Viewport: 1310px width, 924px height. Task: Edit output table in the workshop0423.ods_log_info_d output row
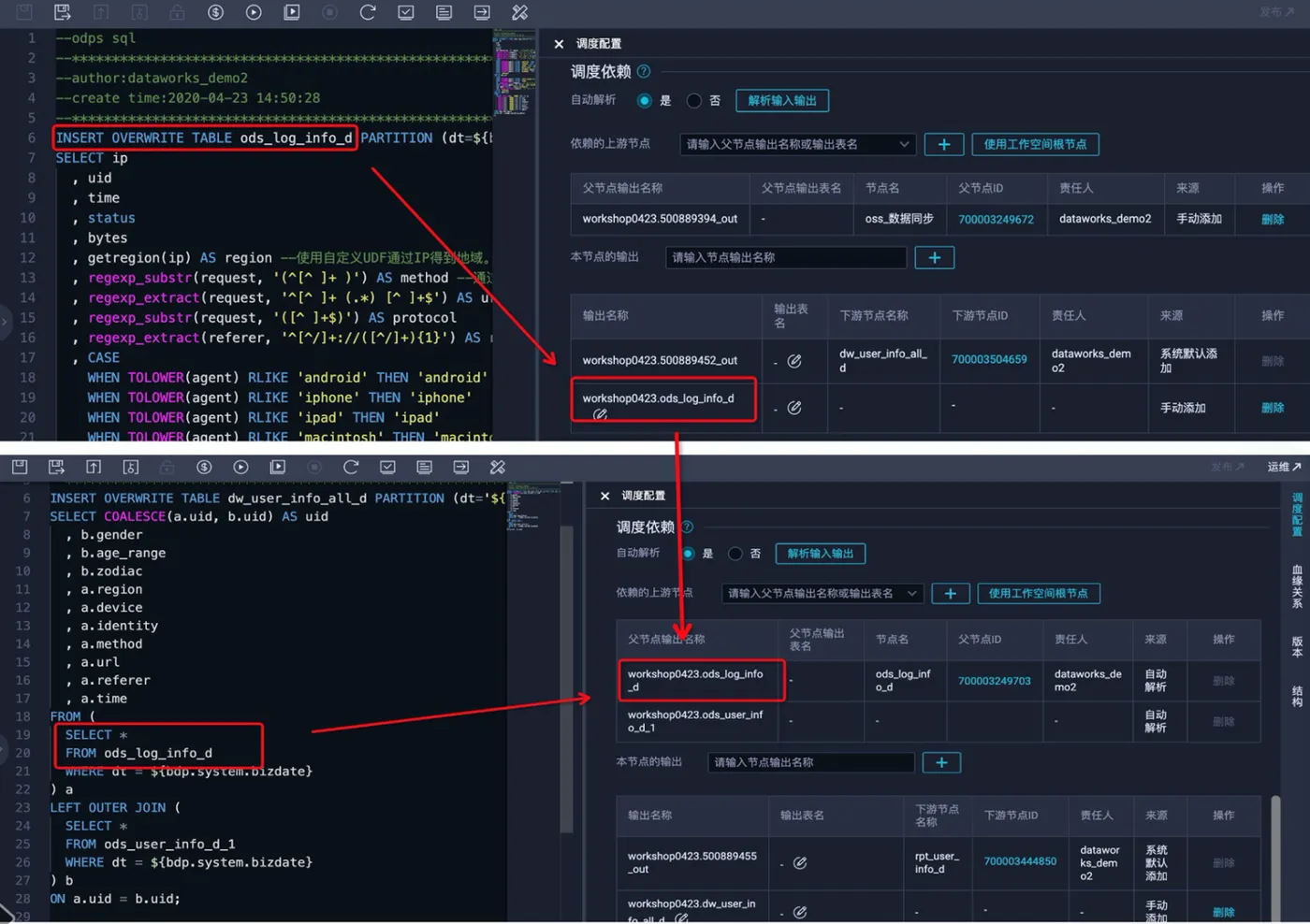pos(794,408)
